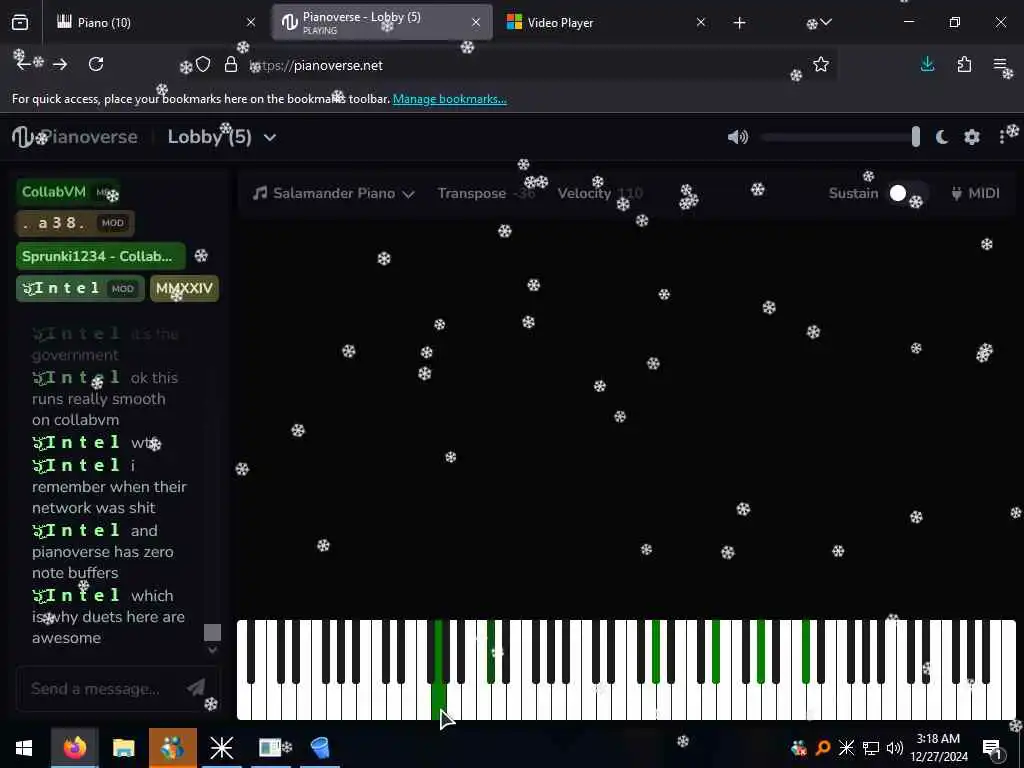The image size is (1024, 768).
Task: Click the magnifier icon in the system tray
Action: pyautogui.click(x=823, y=748)
